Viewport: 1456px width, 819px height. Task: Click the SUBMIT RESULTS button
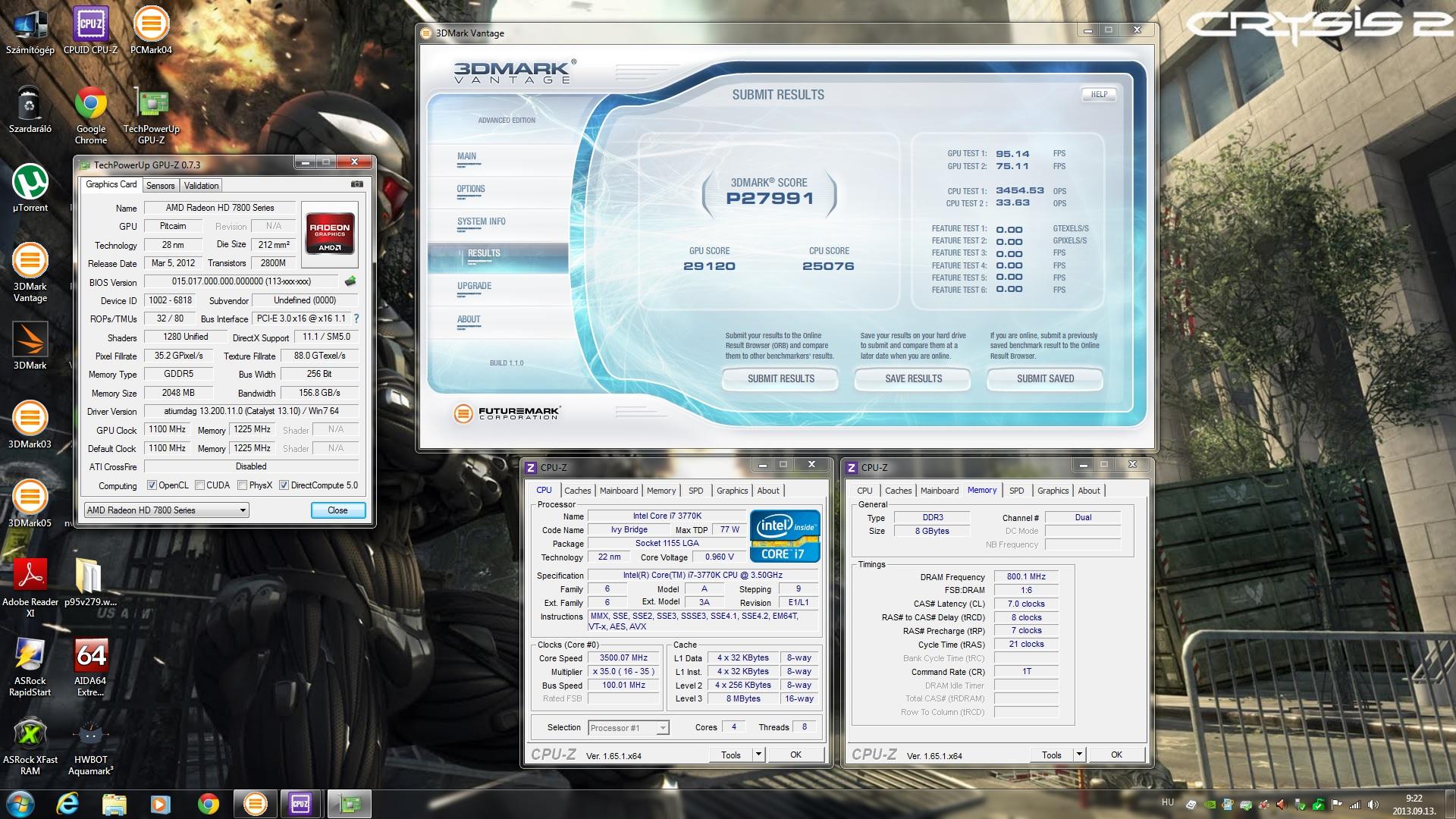click(780, 378)
